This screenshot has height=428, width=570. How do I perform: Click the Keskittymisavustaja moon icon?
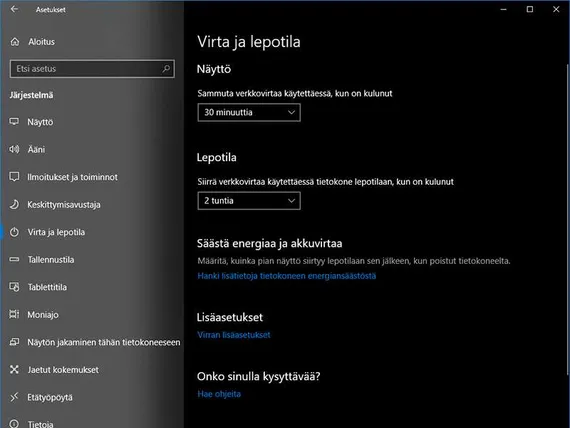(14, 204)
